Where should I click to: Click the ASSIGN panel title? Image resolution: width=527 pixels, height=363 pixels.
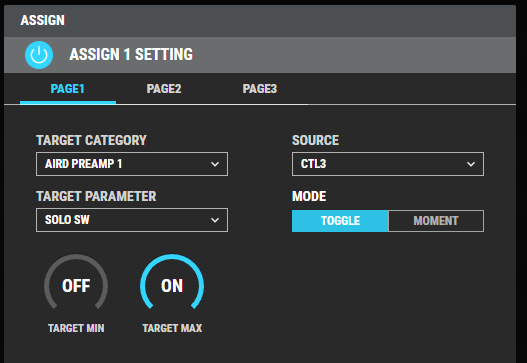click(43, 21)
